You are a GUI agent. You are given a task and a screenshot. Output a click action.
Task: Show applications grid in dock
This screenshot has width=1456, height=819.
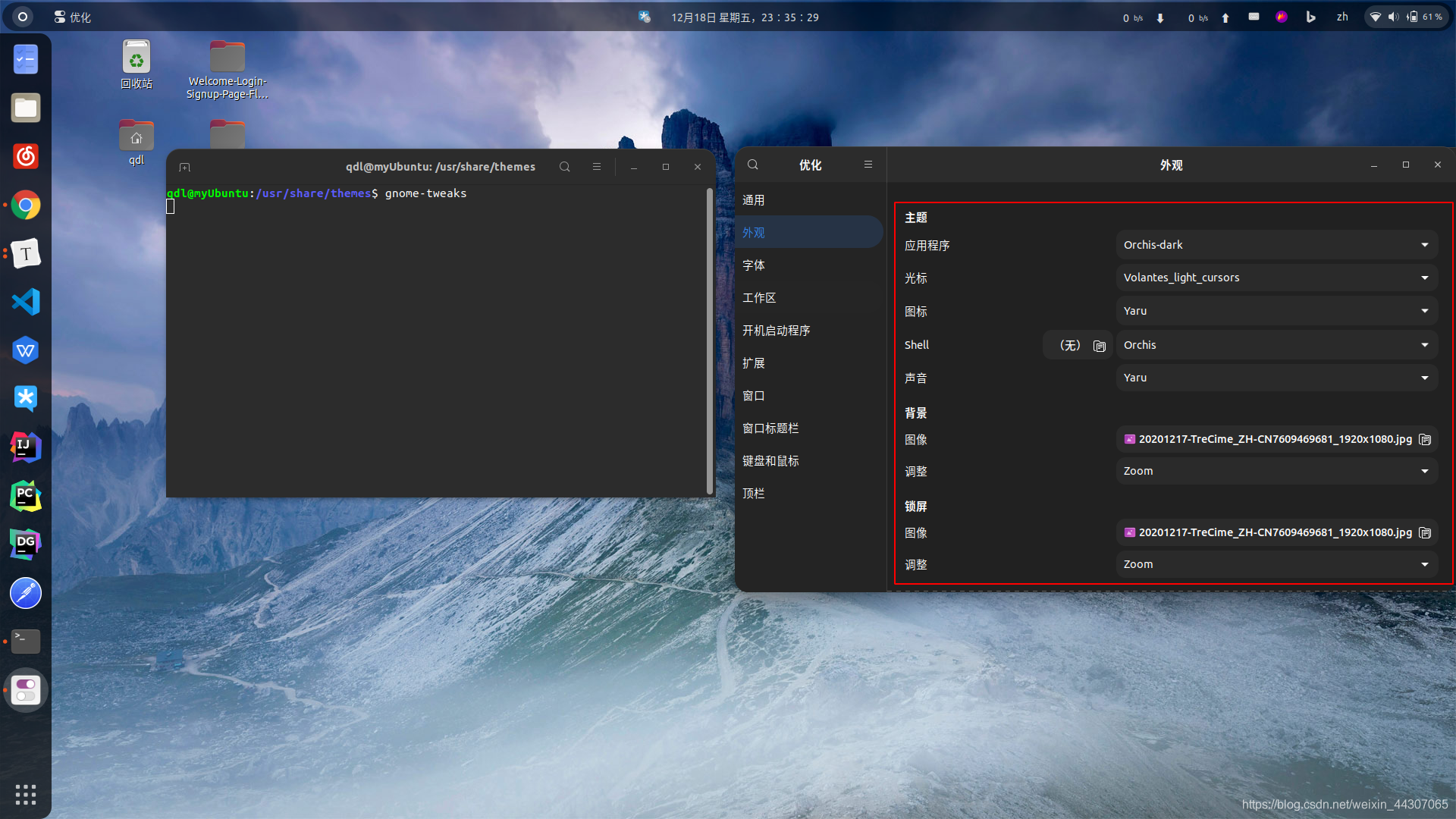pyautogui.click(x=26, y=794)
